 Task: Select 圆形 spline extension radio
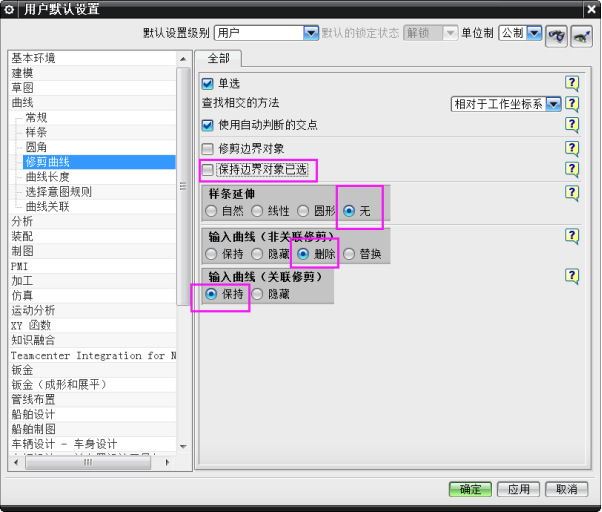[x=303, y=211]
